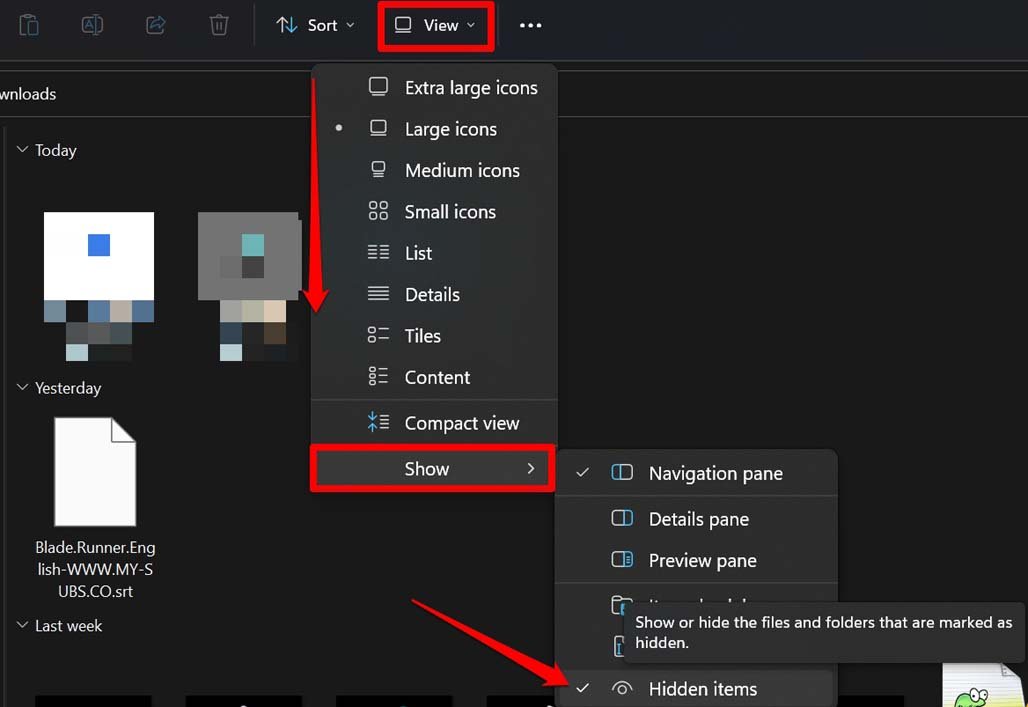Switch to Tiles view
This screenshot has width=1028, height=707.
[x=422, y=335]
